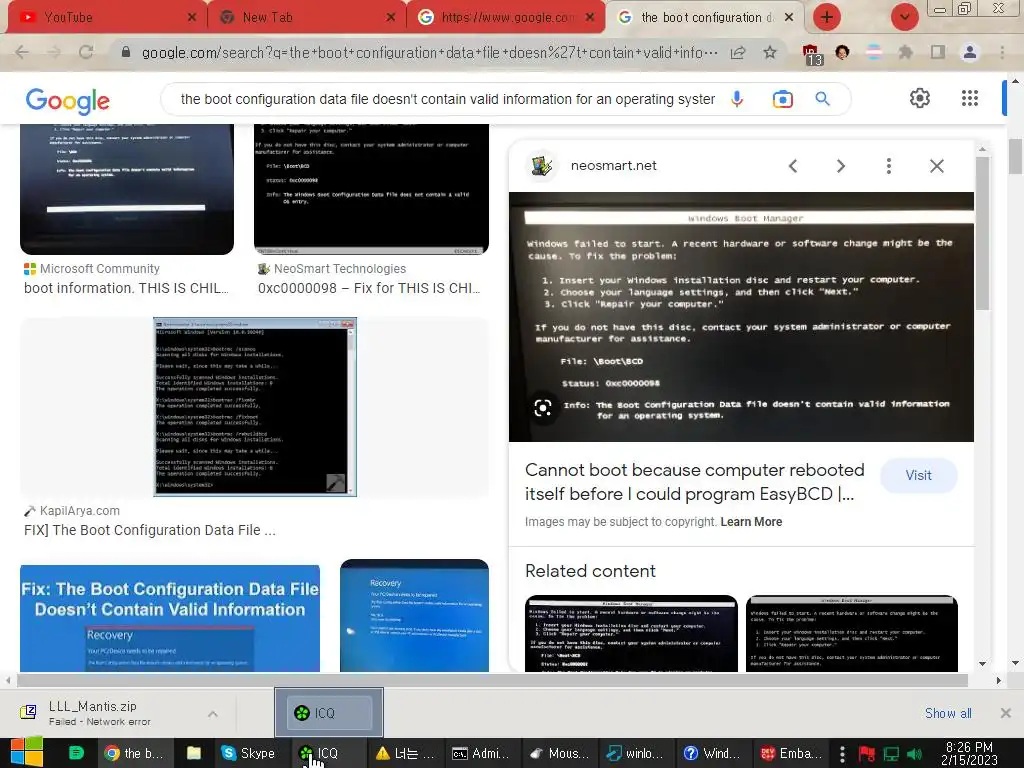Open preview panel three-dot options
Screen dimensions: 1024x768
[889, 166]
